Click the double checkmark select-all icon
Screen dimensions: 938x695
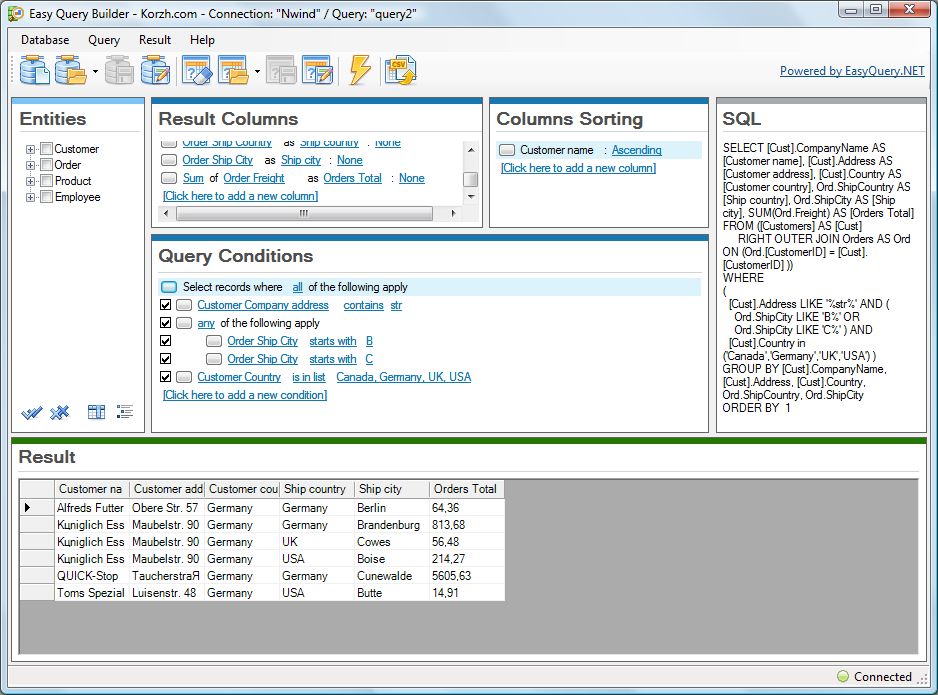31,412
